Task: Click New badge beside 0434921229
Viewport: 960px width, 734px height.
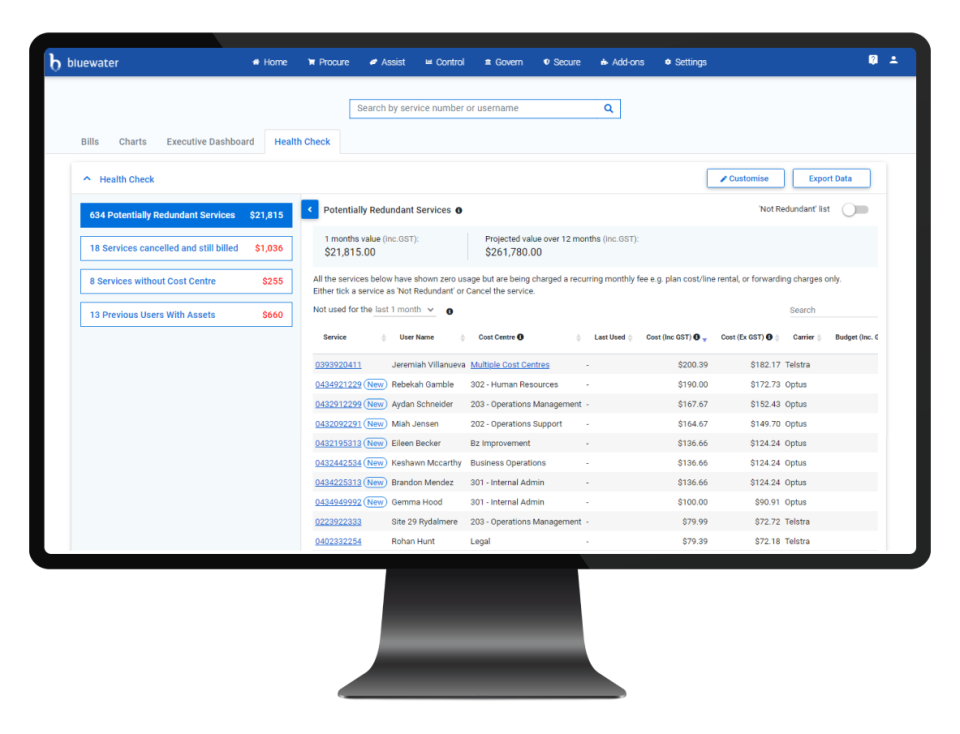Action: coord(375,384)
